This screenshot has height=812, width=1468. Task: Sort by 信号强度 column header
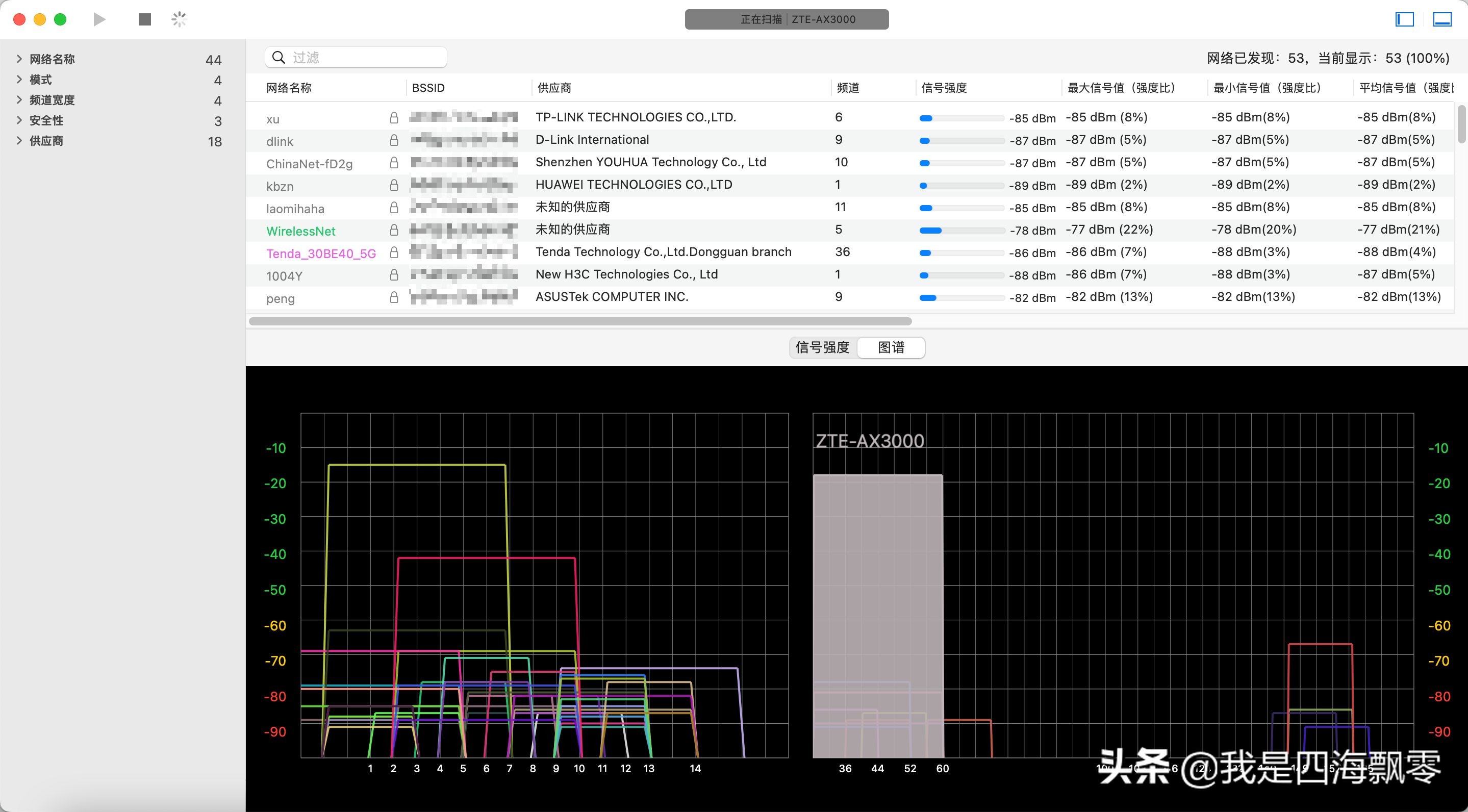pos(944,88)
